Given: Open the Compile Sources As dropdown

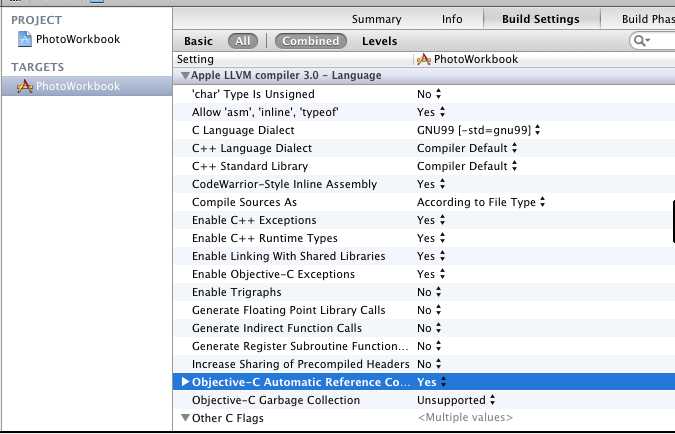Looking at the screenshot, I should [481, 202].
